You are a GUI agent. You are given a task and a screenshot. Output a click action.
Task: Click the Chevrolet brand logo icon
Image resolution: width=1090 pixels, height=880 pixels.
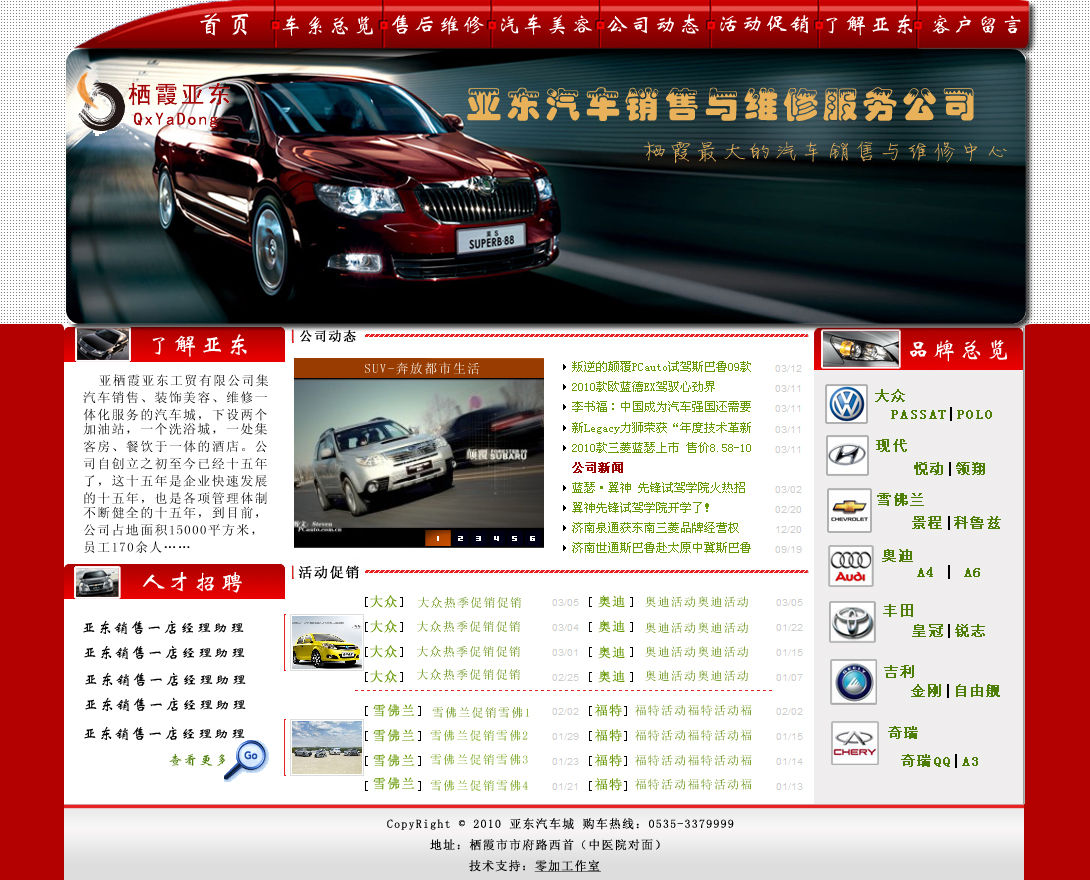(849, 511)
